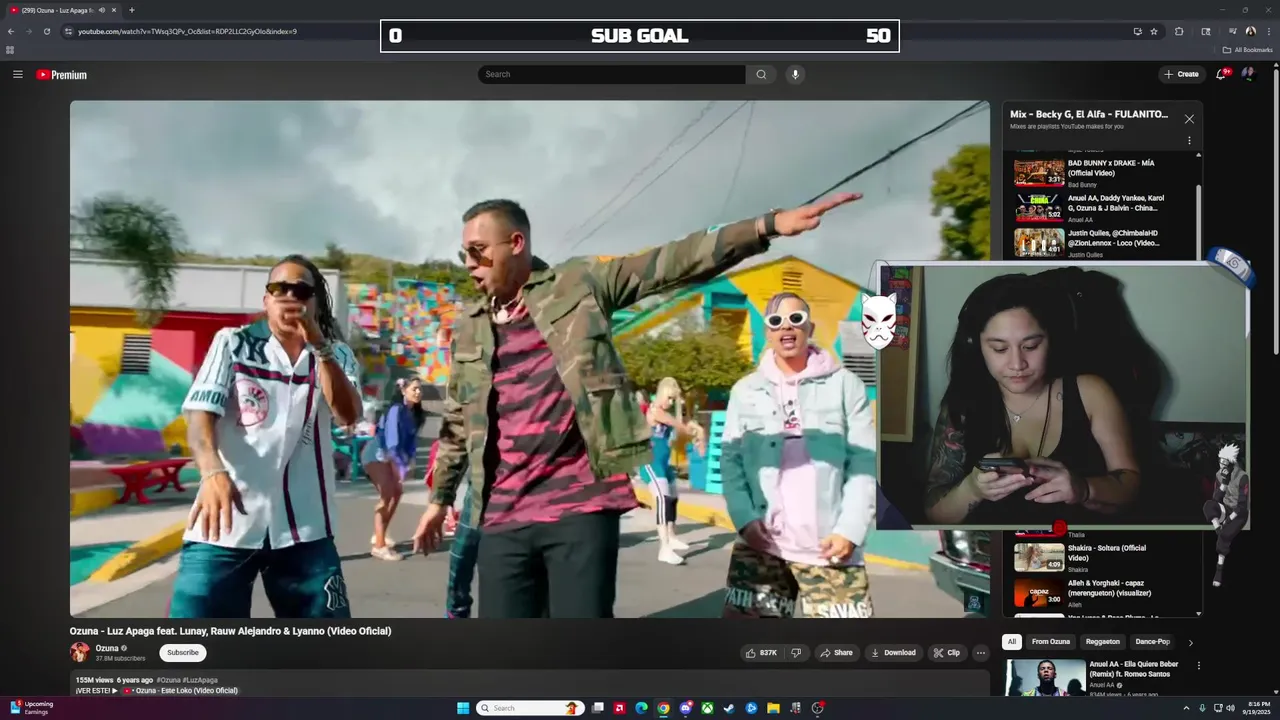Click the install app icon in address bar
Viewport: 1280px width, 720px height.
pyautogui.click(x=1137, y=31)
